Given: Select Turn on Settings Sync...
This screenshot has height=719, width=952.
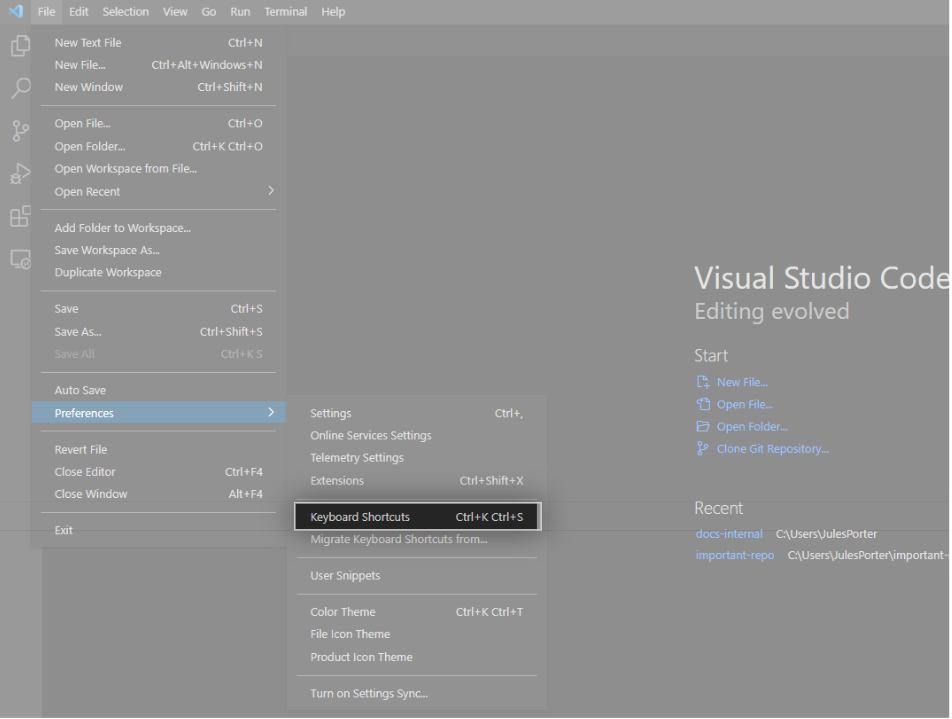Looking at the screenshot, I should pos(417,693).
